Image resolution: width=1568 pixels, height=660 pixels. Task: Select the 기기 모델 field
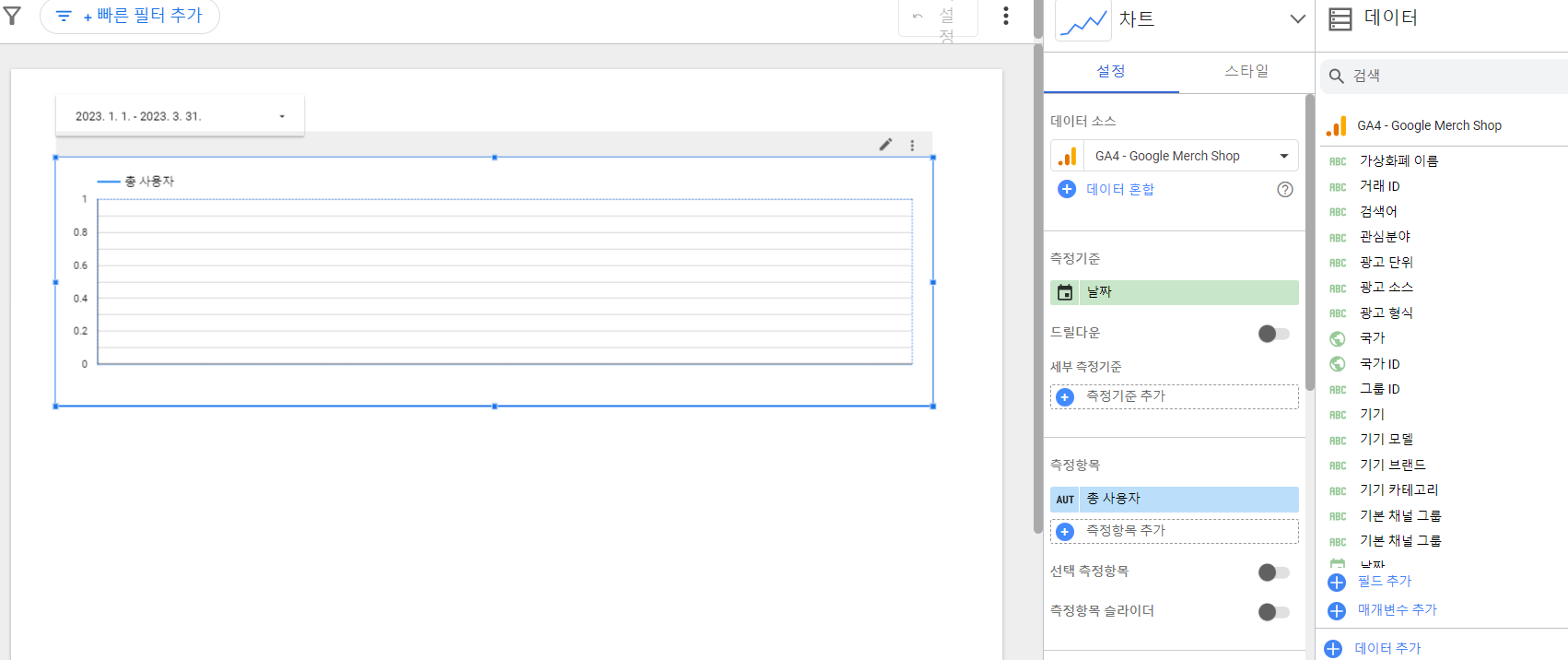click(x=1387, y=440)
